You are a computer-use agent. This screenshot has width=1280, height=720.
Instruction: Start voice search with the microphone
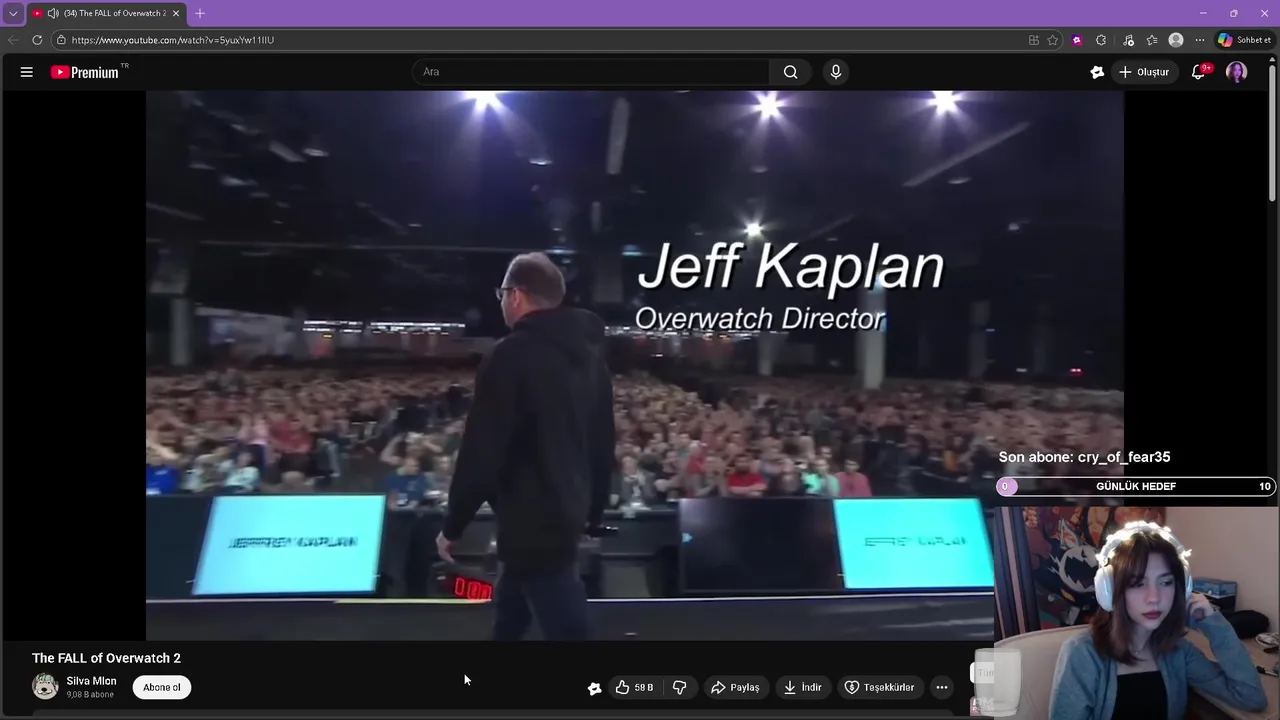click(x=836, y=72)
